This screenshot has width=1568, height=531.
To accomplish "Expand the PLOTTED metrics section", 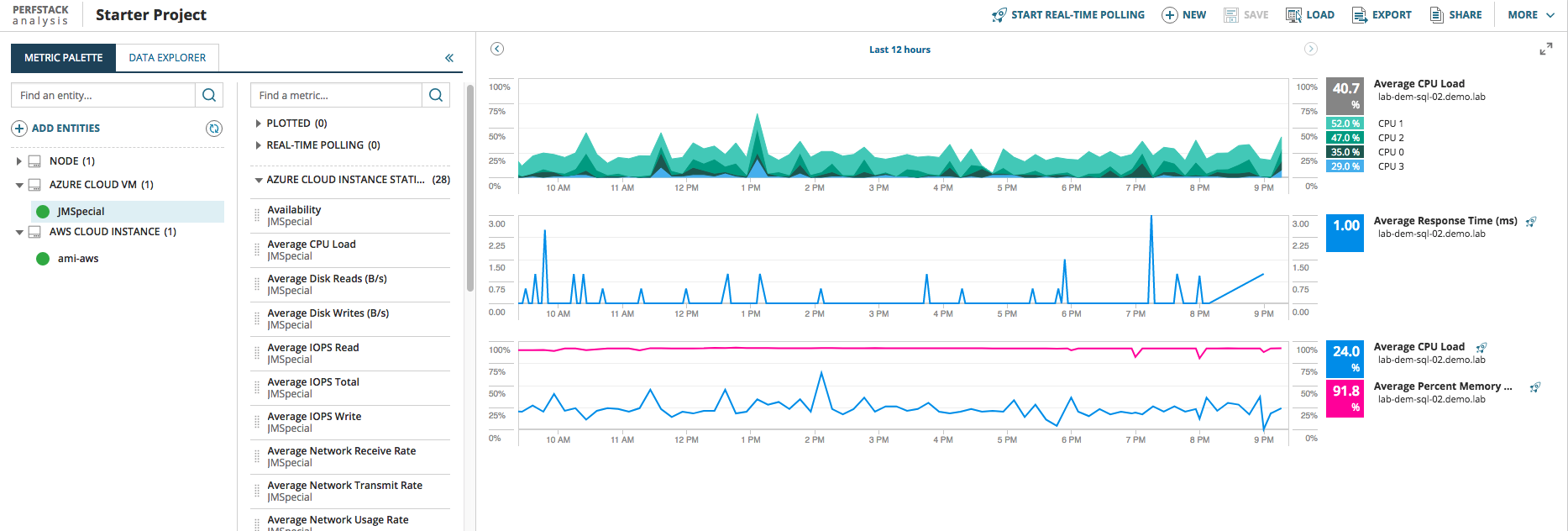I will [x=258, y=124].
